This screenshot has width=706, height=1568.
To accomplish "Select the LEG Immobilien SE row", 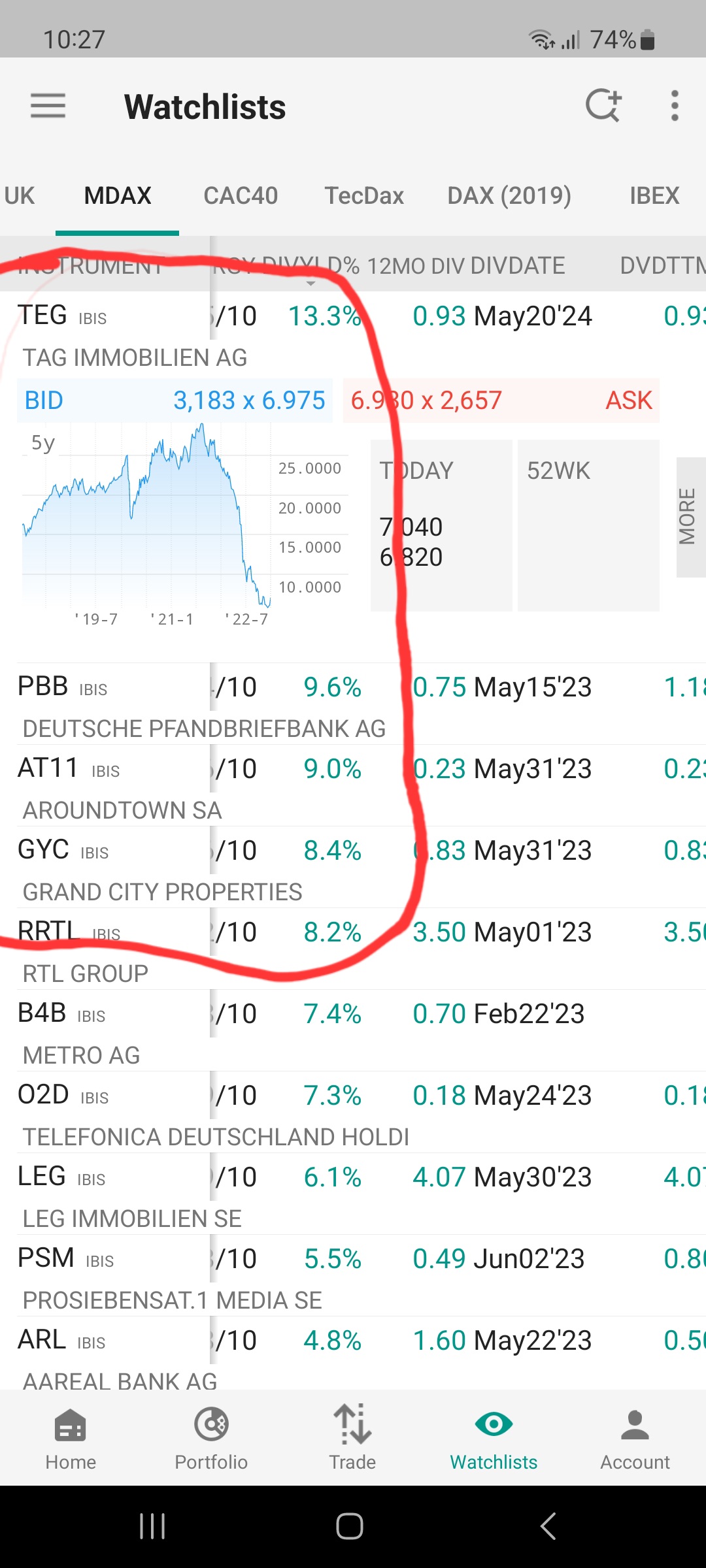I will pyautogui.click(x=196, y=1194).
